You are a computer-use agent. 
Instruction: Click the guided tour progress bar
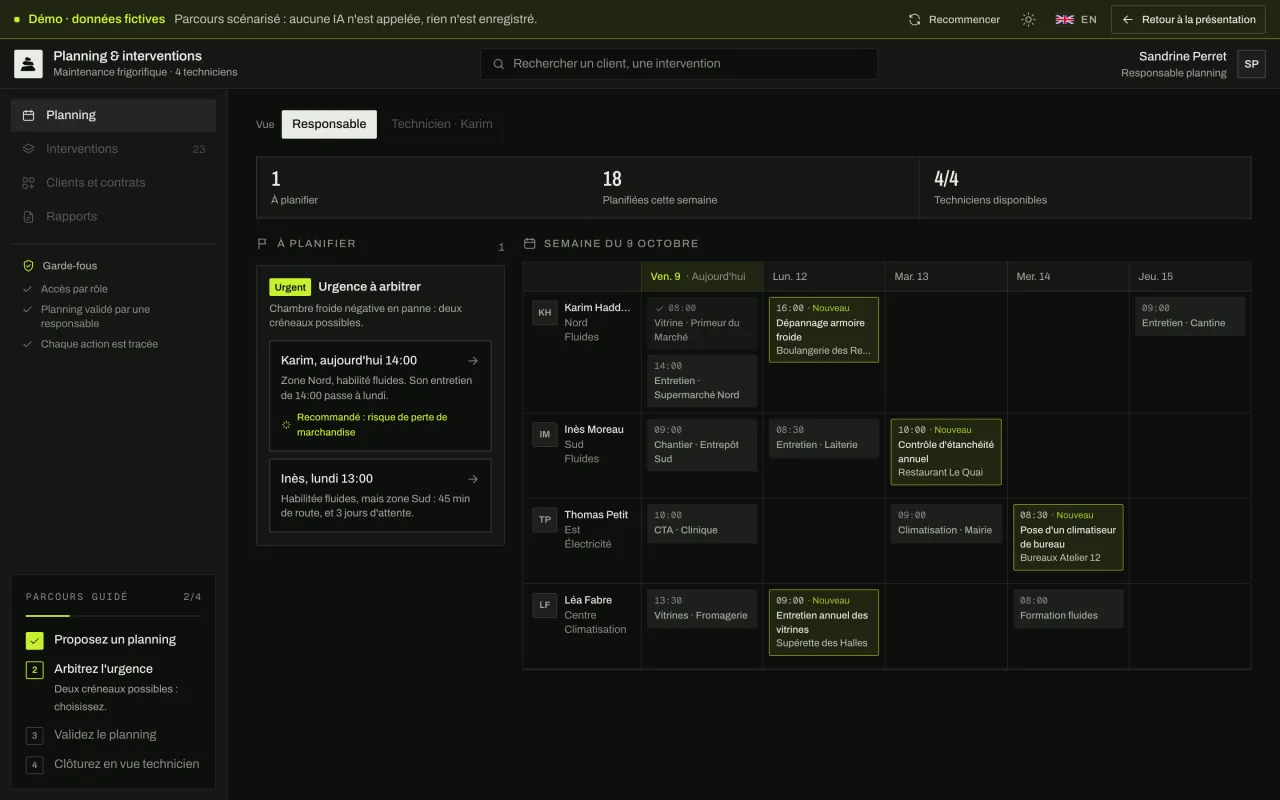coord(113,616)
